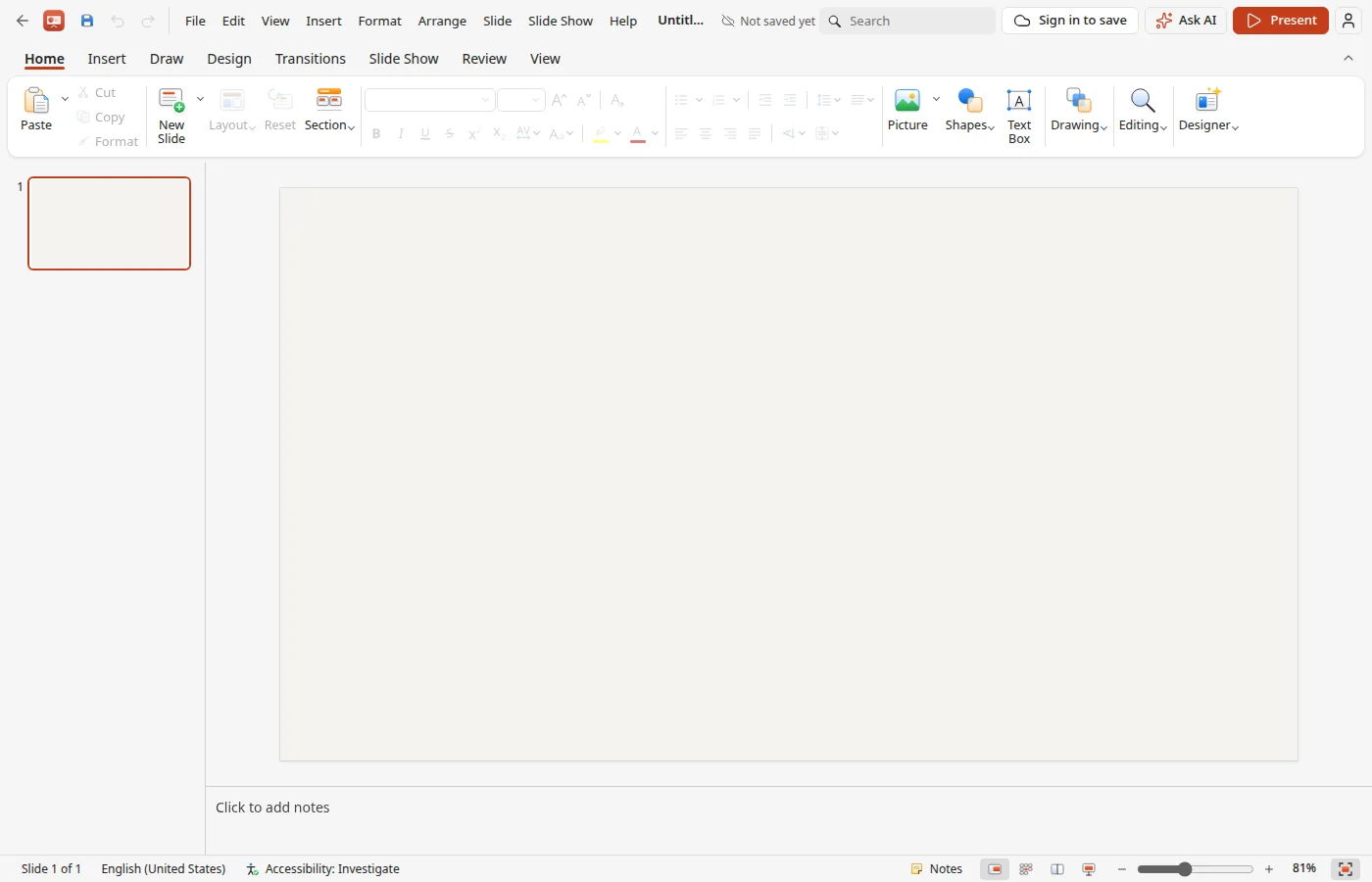Image resolution: width=1372 pixels, height=882 pixels.
Task: Open the Editing search tools
Action: [1143, 110]
